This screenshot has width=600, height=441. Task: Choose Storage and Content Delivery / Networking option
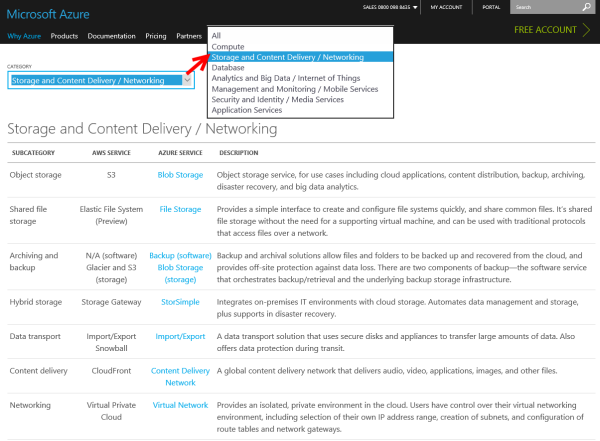pos(300,57)
